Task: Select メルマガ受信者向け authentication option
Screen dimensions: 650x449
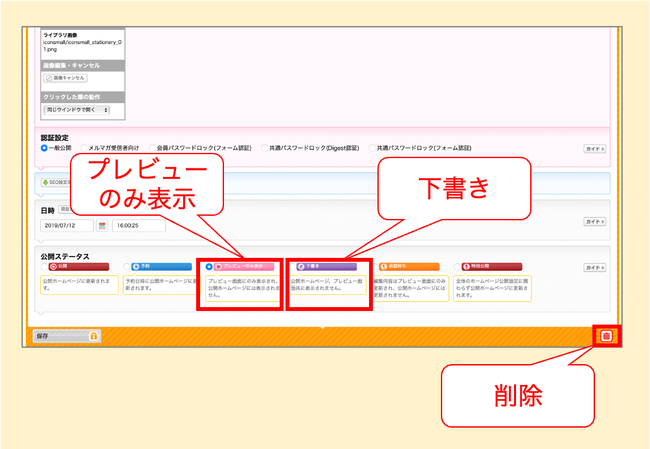Action: pos(85,147)
